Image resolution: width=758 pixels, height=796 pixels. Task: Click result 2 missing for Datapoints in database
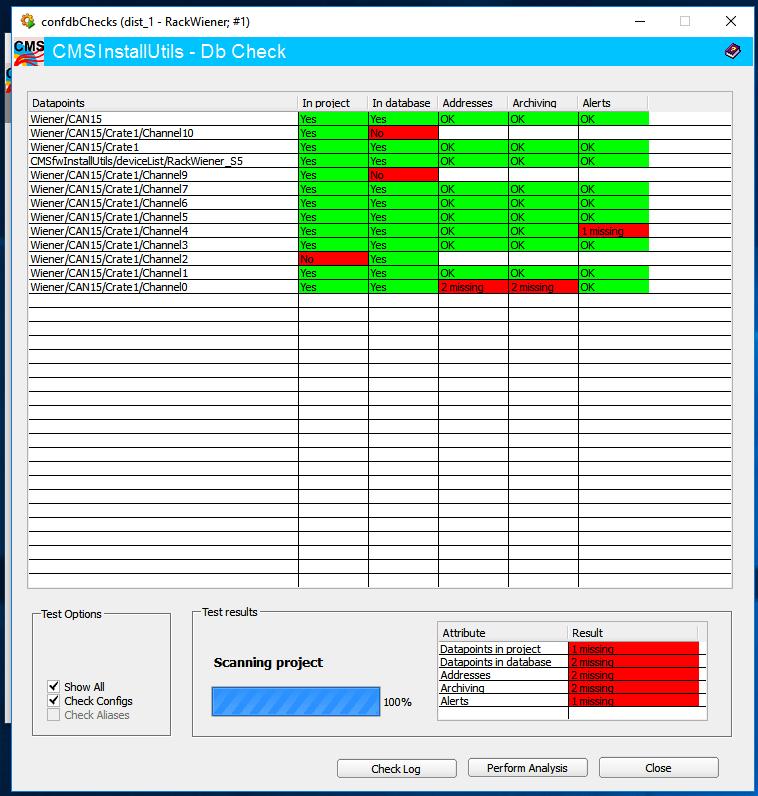(x=634, y=661)
